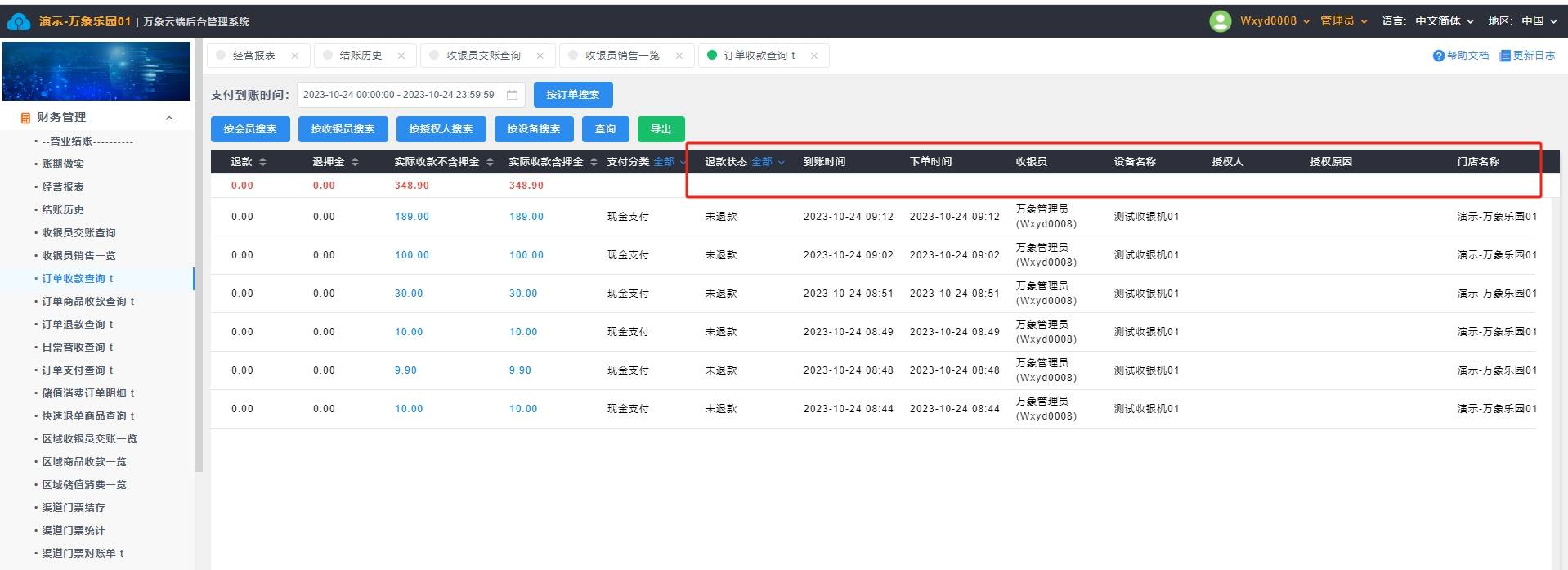Switch to the 收银员交账查询 tab
This screenshot has width=1568, height=570.
483,56
